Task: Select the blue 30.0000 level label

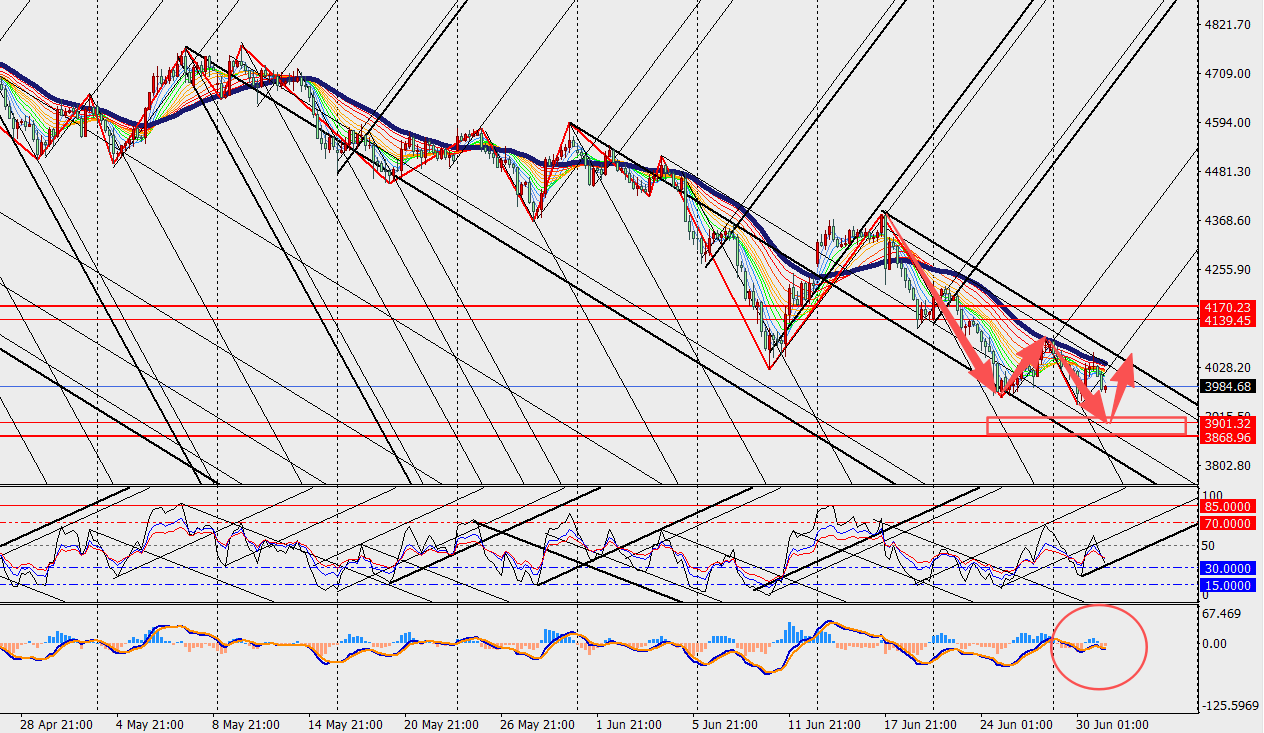Action: tap(1228, 568)
